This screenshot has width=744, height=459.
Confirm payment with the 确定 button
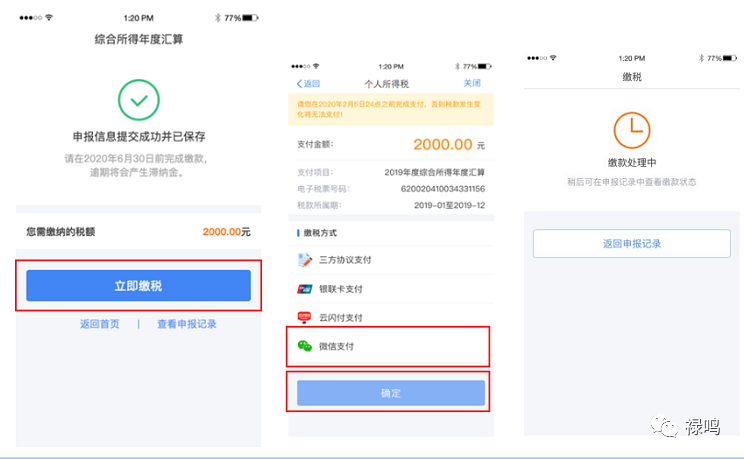click(x=391, y=393)
